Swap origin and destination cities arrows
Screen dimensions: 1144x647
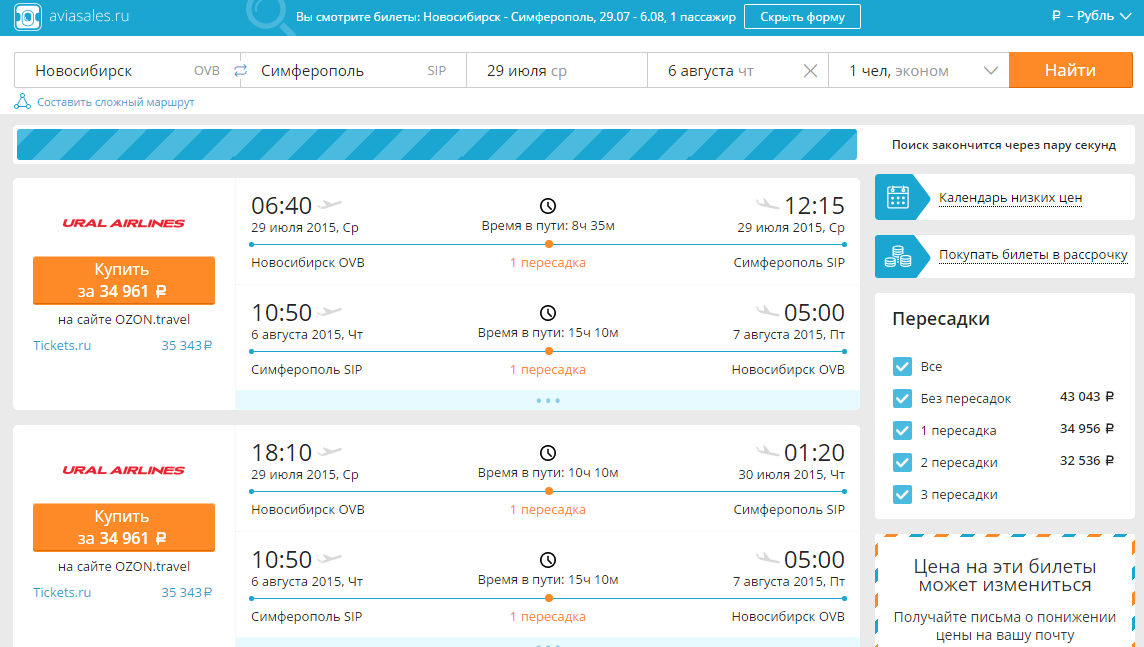coord(241,71)
